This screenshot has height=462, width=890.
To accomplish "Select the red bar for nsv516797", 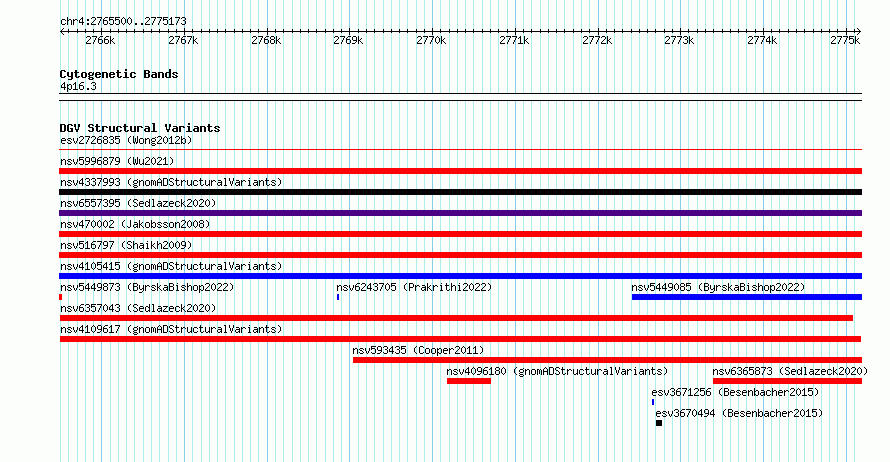I will (x=460, y=255).
